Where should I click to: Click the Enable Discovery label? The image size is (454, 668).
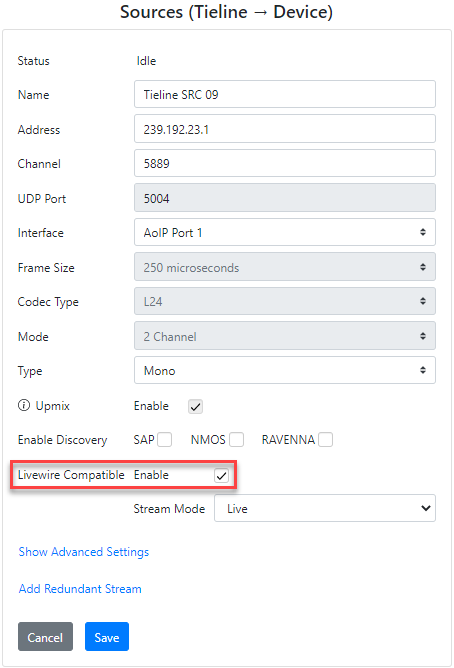tap(63, 440)
